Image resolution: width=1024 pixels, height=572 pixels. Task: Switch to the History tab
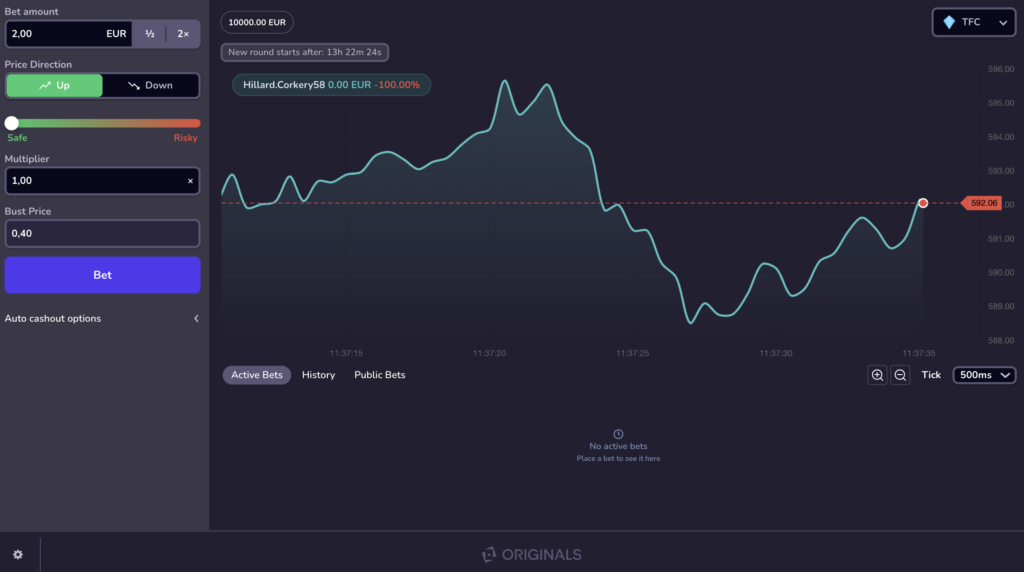coord(318,375)
